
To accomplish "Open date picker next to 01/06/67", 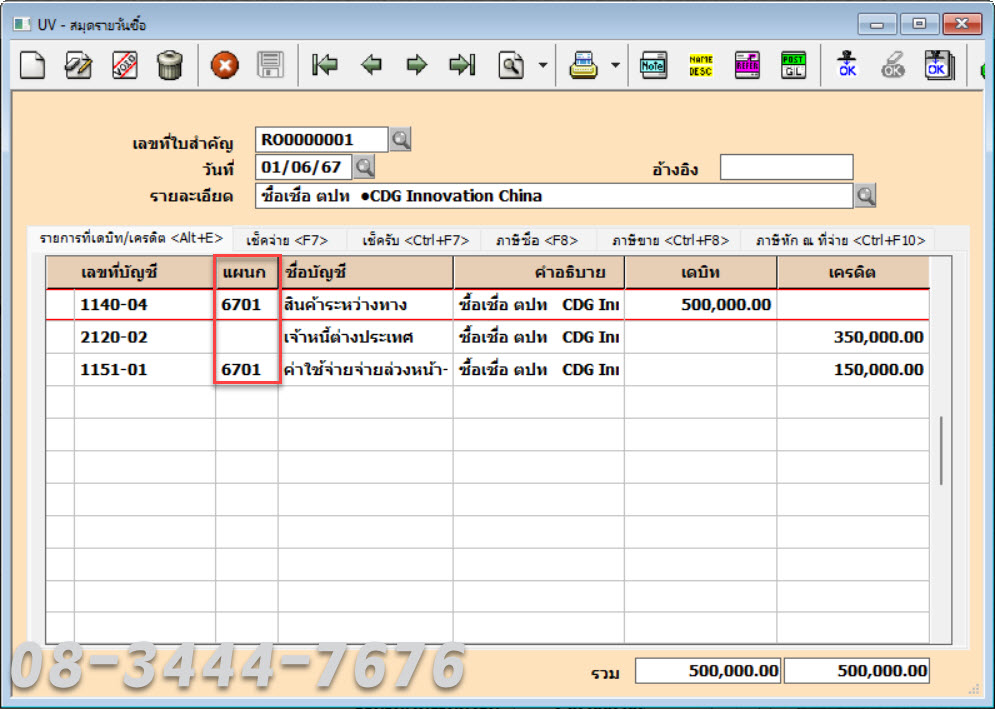I will pos(364,168).
